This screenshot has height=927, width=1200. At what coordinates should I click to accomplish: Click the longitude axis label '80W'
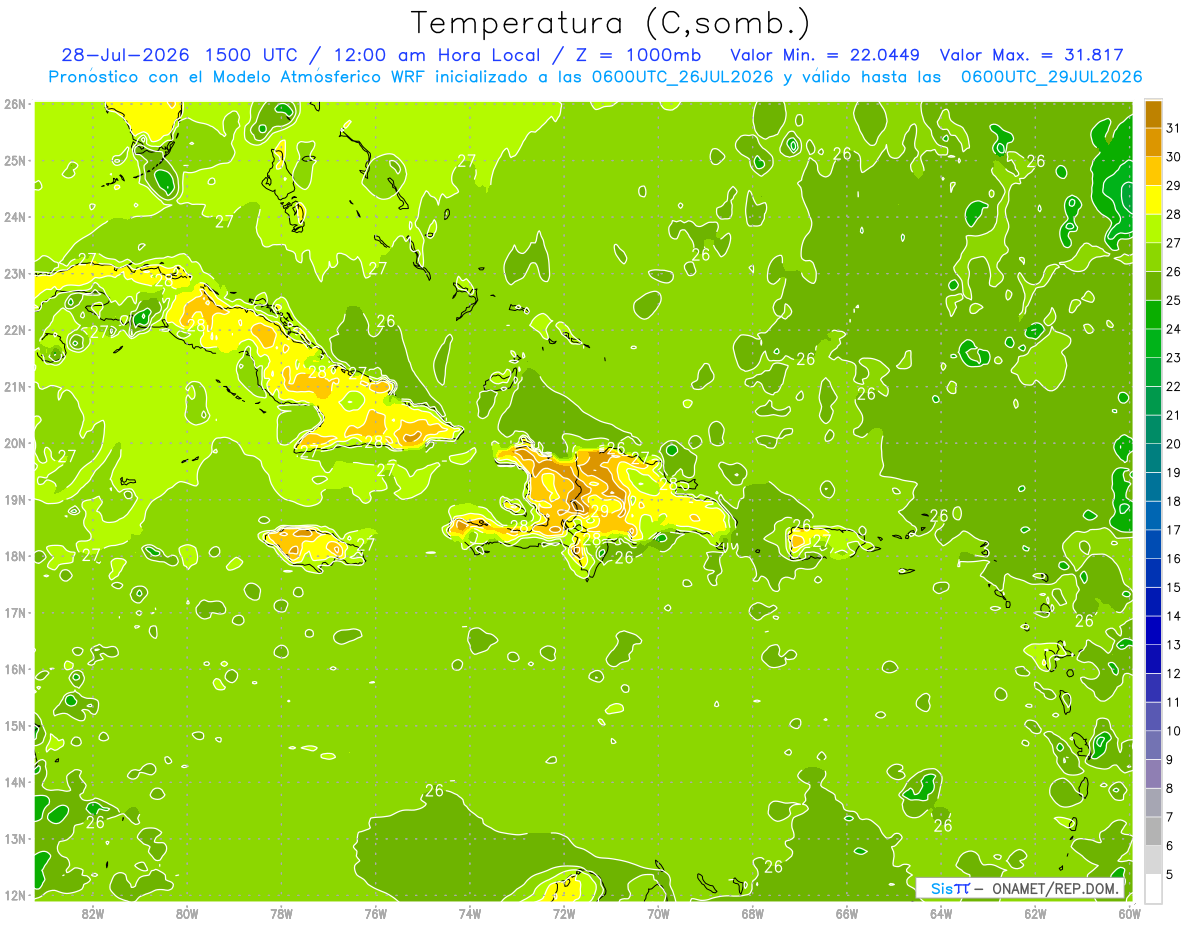pos(187,913)
